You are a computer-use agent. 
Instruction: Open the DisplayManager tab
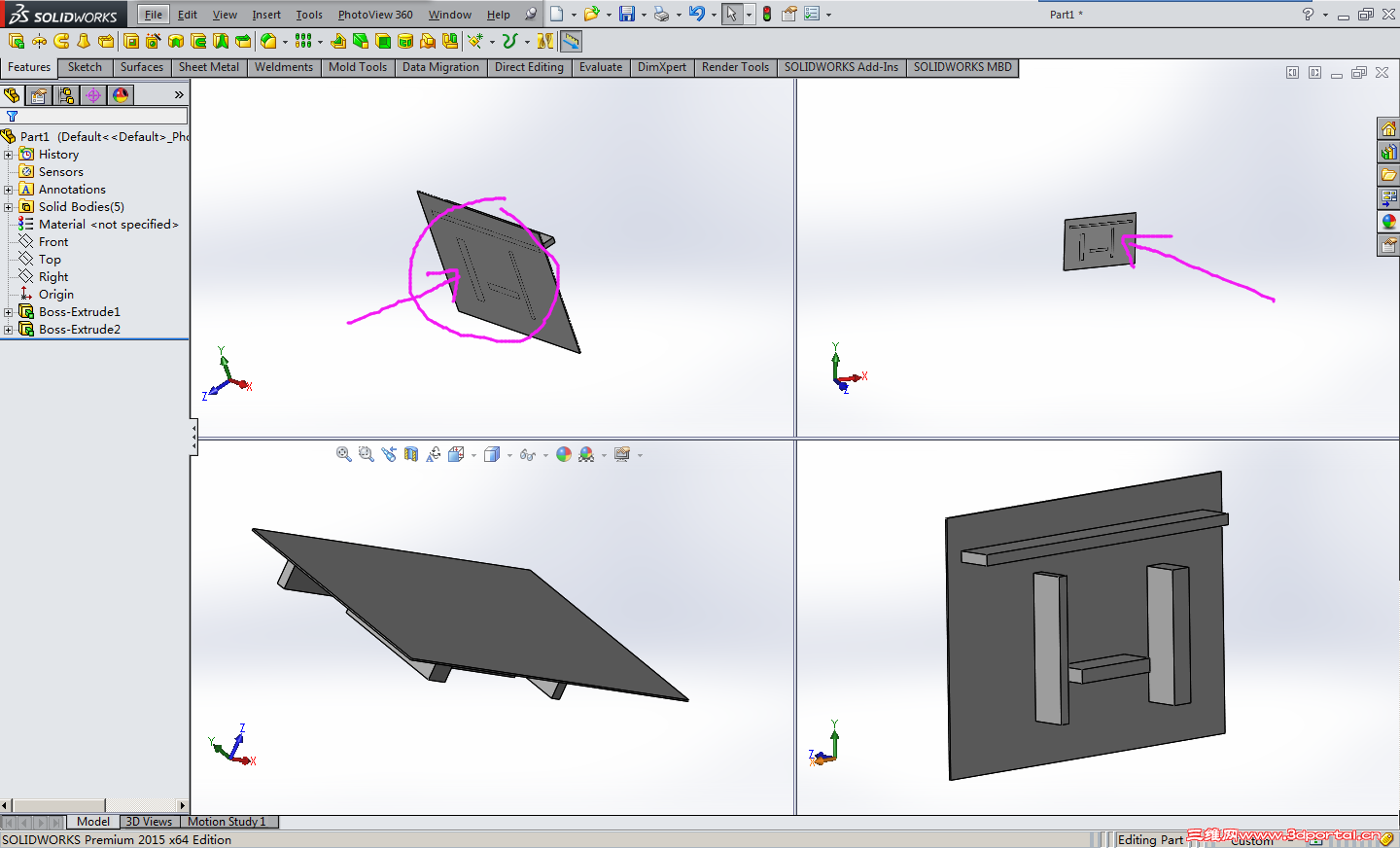[121, 94]
